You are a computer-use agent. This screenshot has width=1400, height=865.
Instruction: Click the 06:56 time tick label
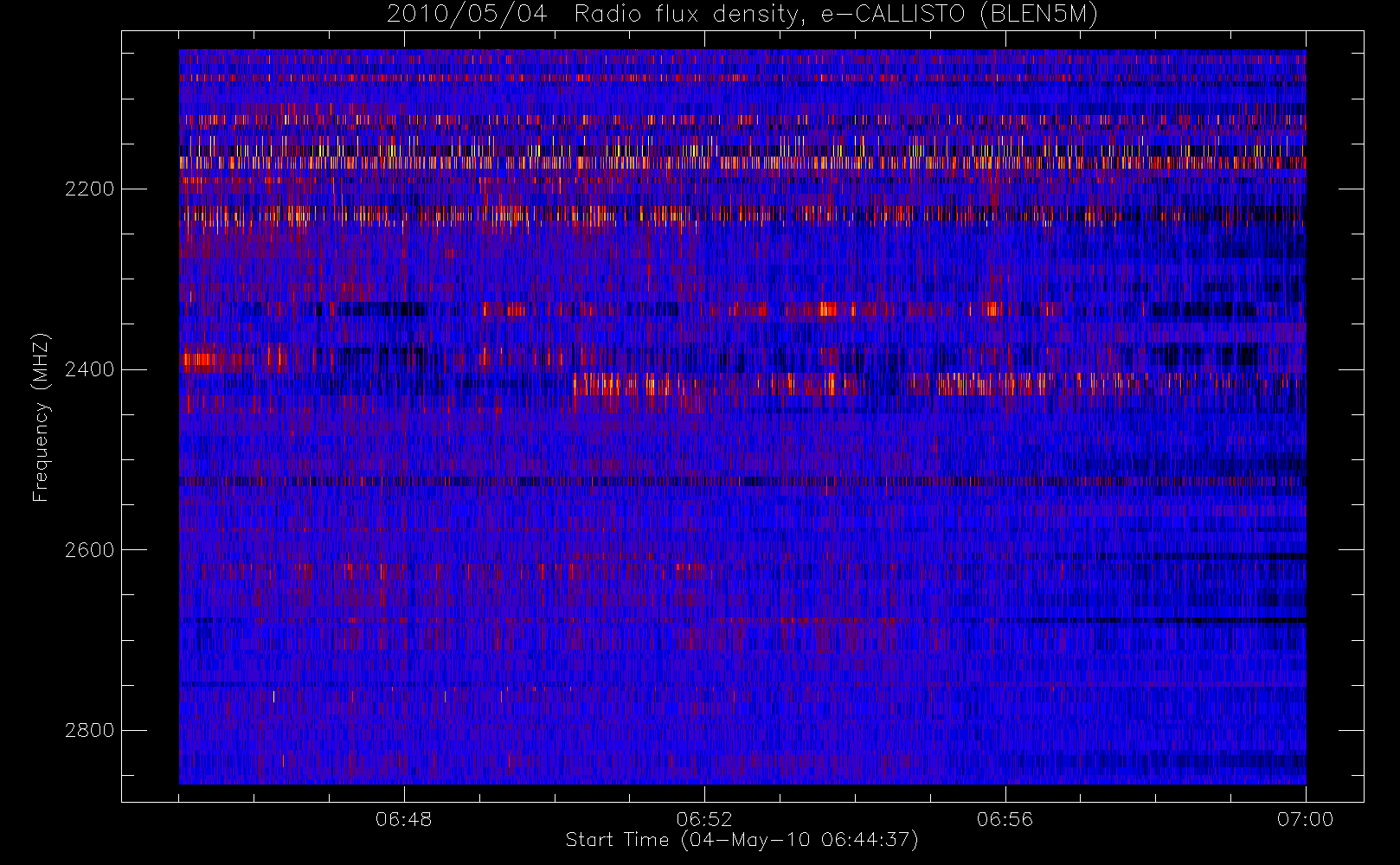(1005, 819)
